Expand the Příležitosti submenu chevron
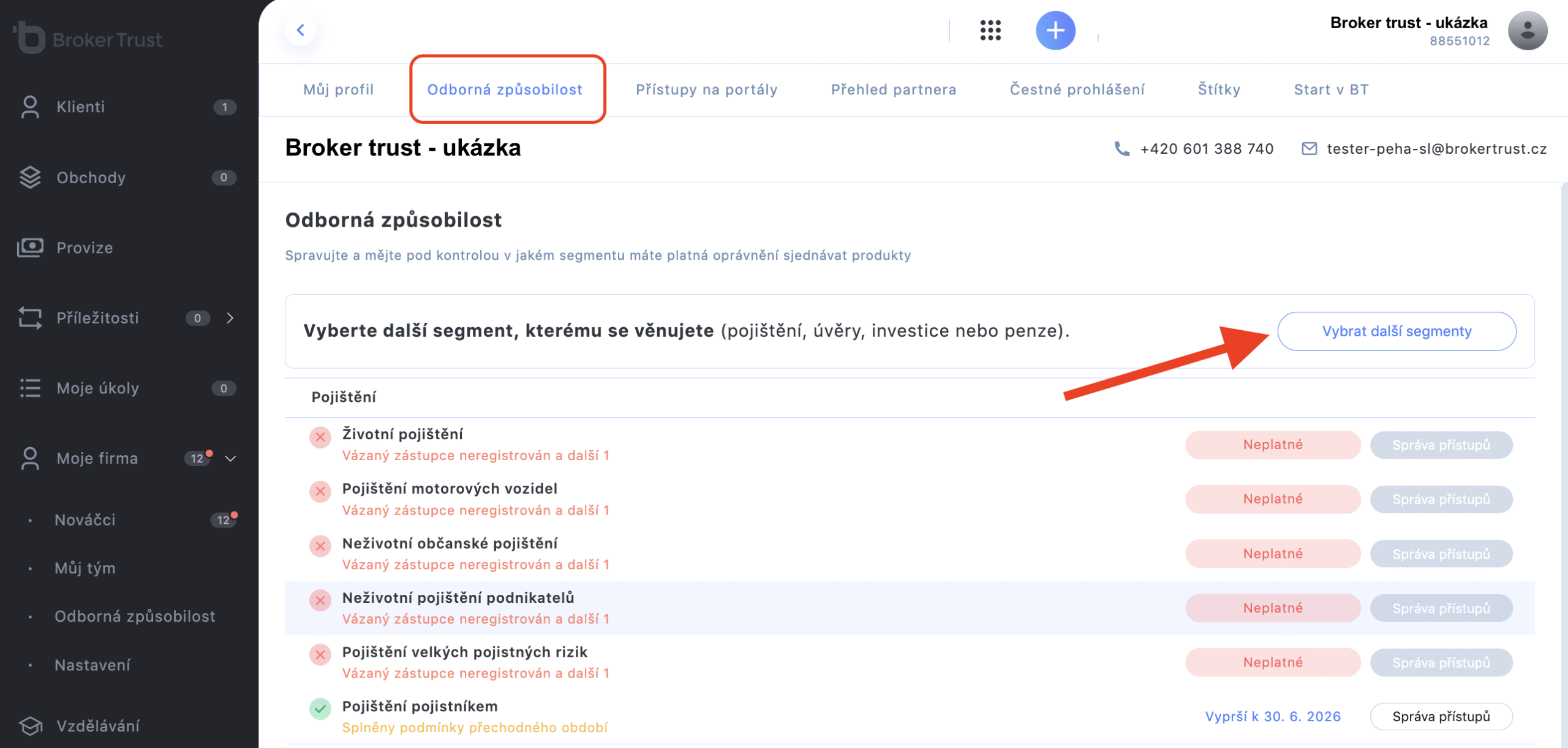The image size is (1568, 748). (230, 318)
